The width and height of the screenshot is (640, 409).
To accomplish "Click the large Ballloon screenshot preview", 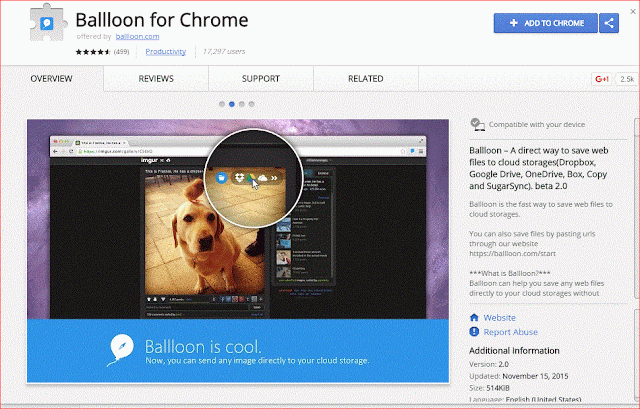I will coord(238,251).
